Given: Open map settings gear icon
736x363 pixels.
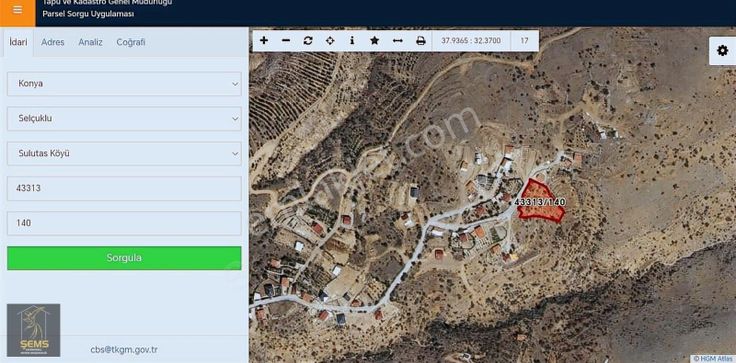Looking at the screenshot, I should 722,50.
